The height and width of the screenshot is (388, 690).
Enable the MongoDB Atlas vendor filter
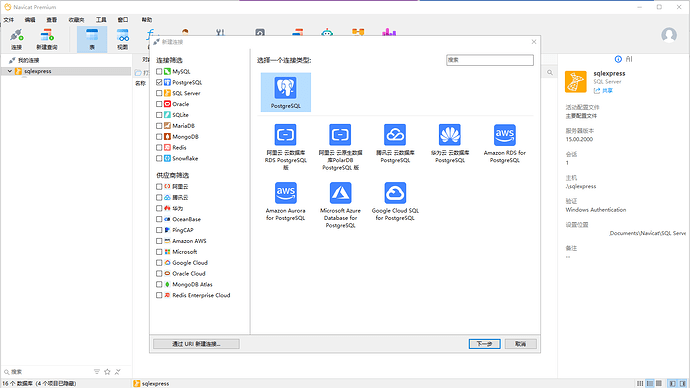click(x=159, y=285)
